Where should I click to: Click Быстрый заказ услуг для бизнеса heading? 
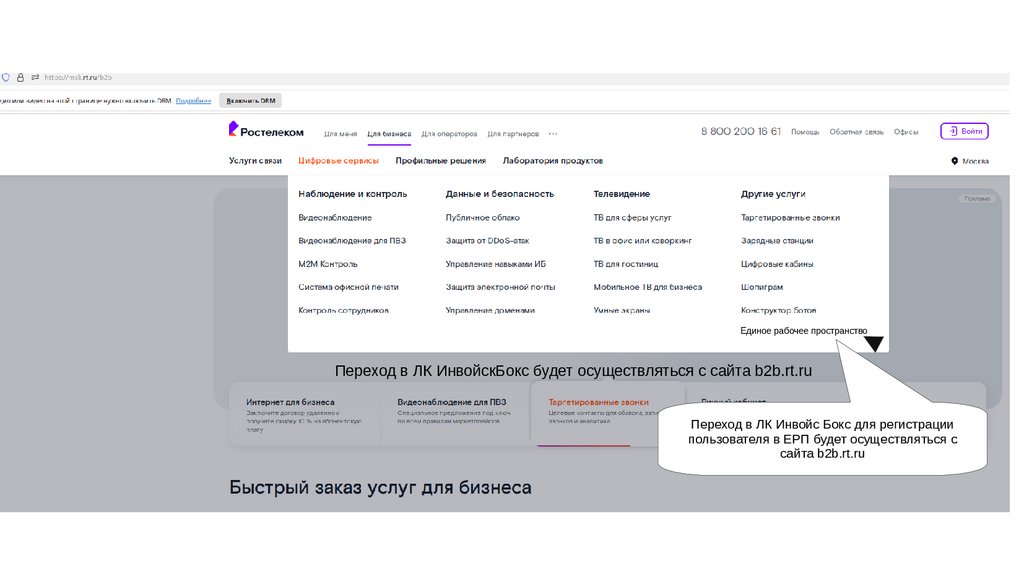(380, 487)
